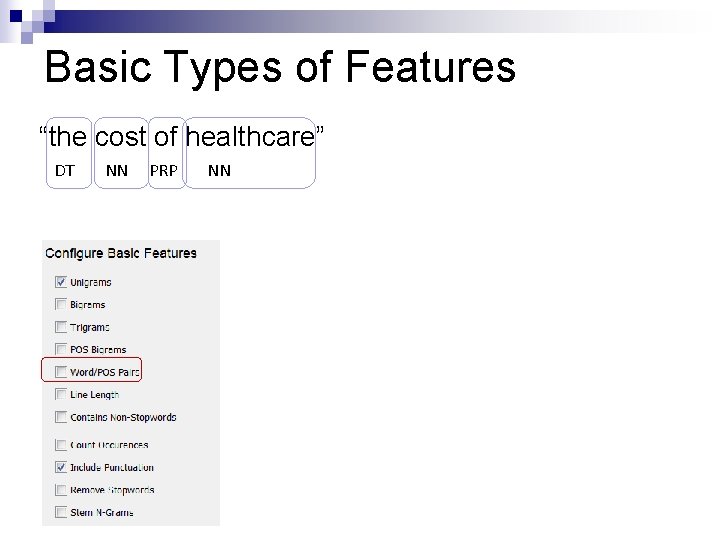Click the 'the' DT word box
The image size is (720, 540).
click(x=69, y=153)
